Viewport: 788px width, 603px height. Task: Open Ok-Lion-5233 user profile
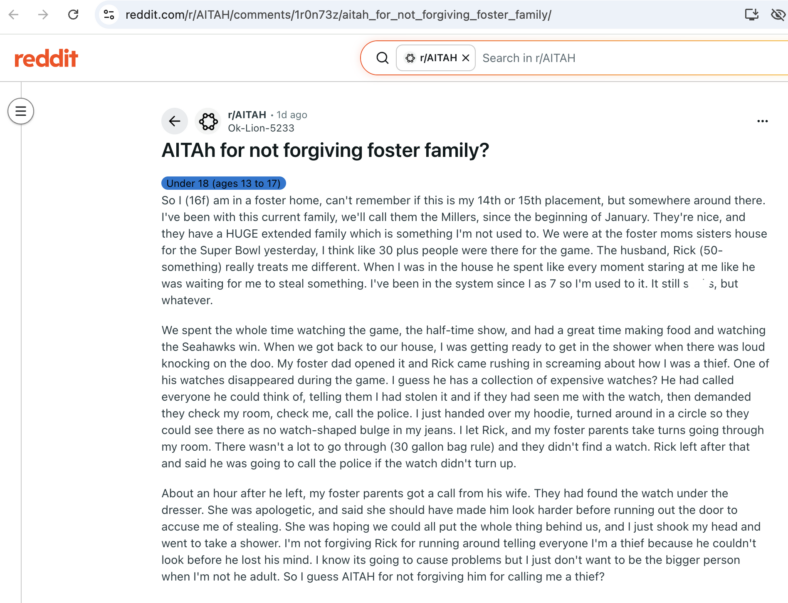tap(261, 128)
